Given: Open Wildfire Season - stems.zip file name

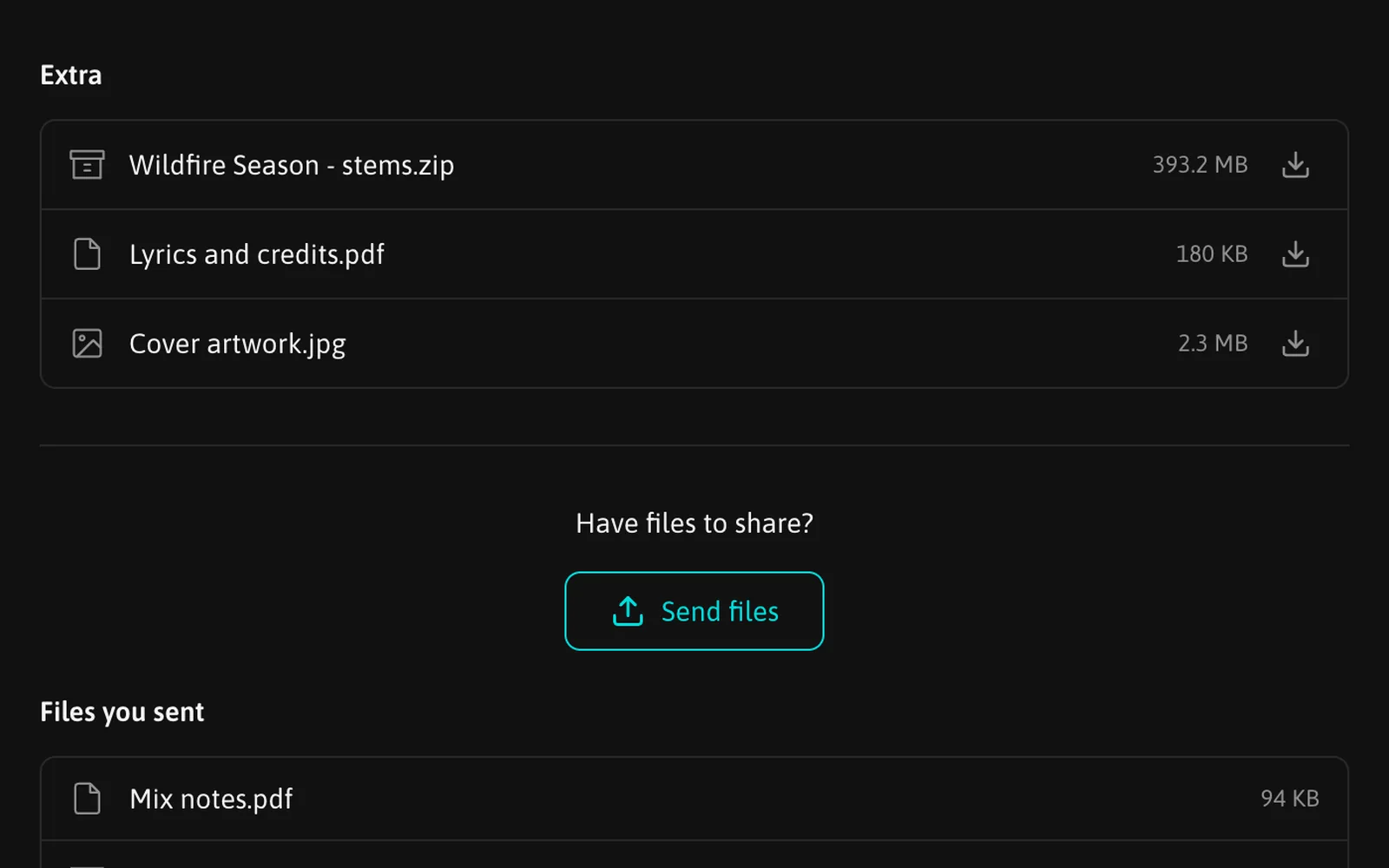Looking at the screenshot, I should pos(292,165).
